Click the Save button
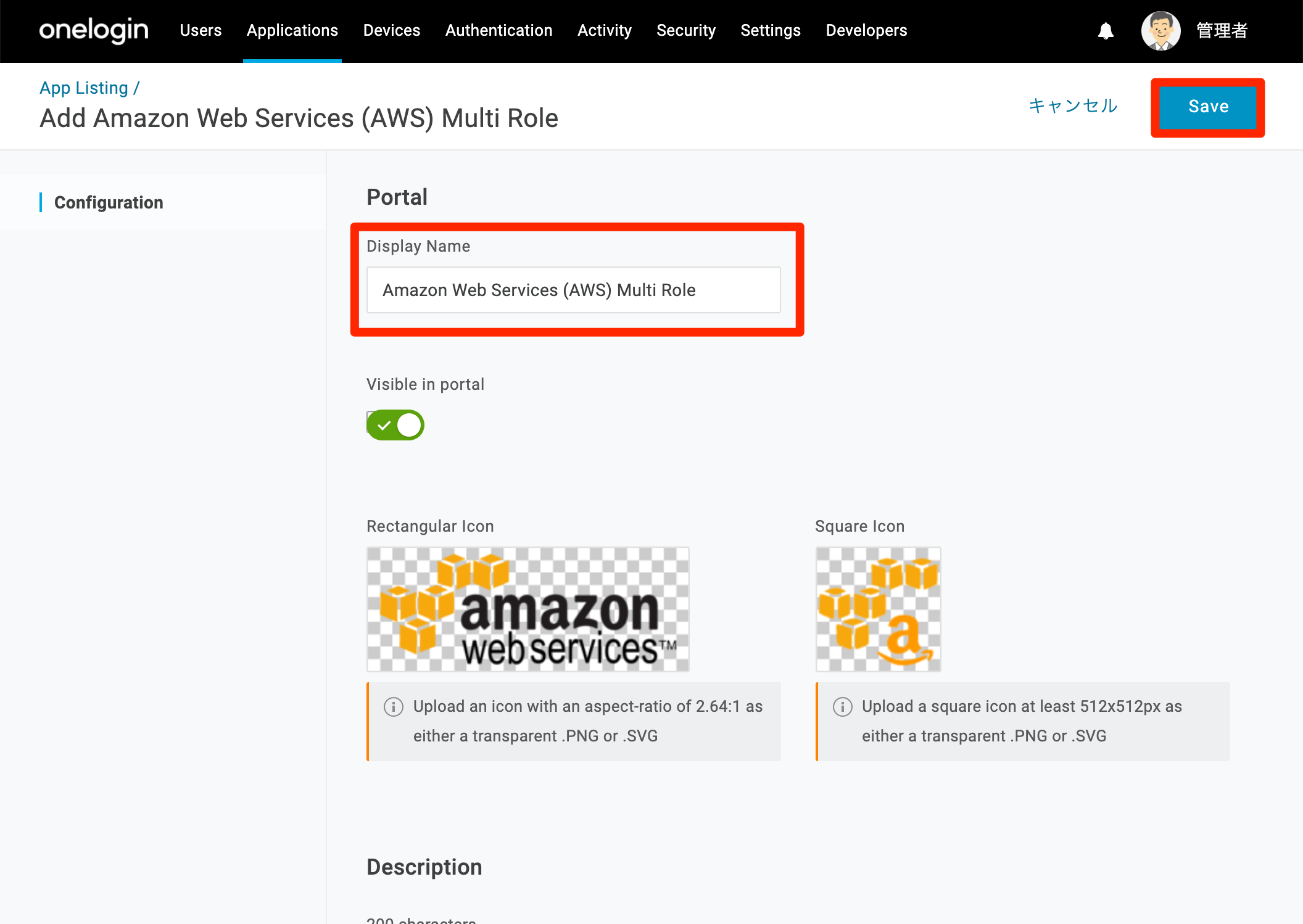 pos(1208,107)
